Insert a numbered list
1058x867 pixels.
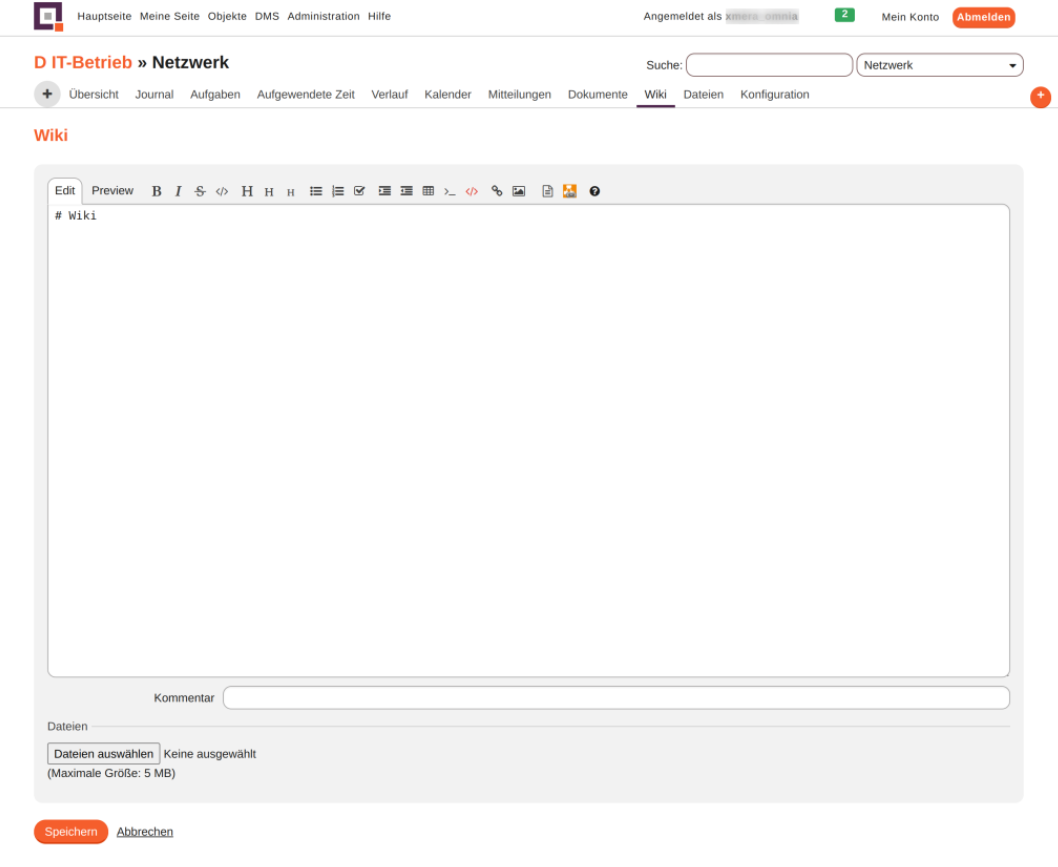[x=336, y=191]
